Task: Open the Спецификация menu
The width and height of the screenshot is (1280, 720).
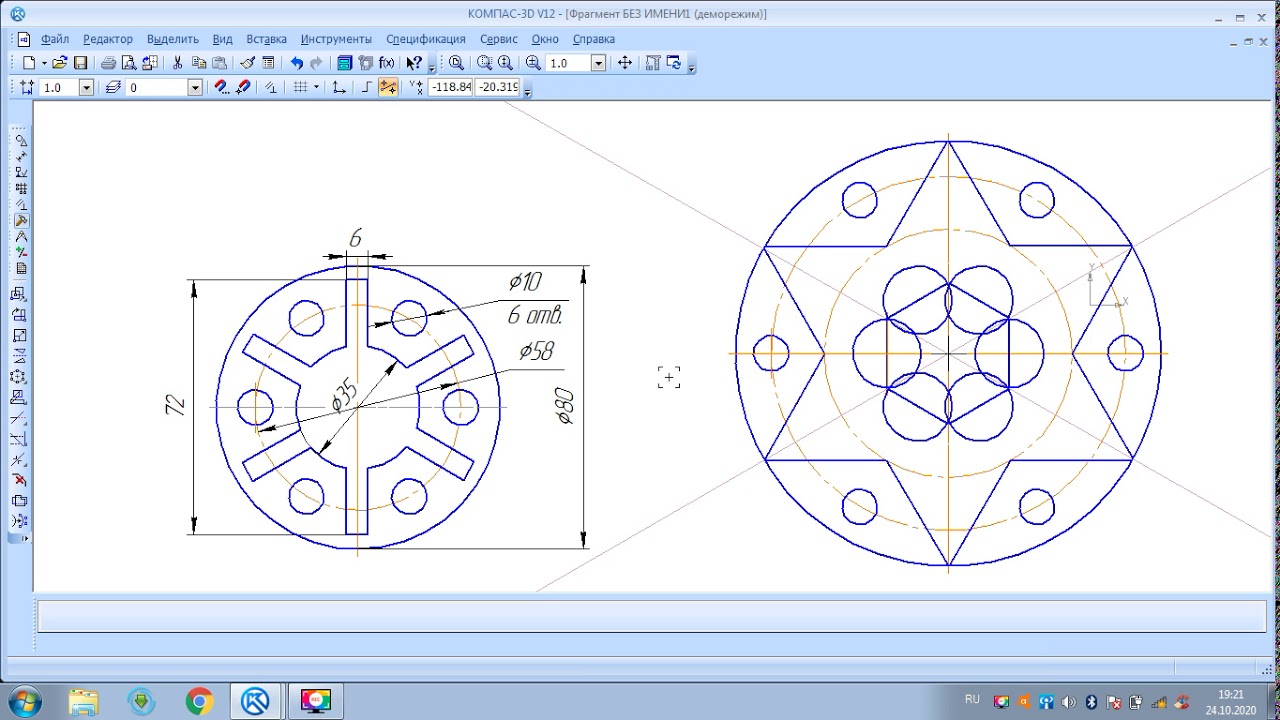Action: pos(425,39)
